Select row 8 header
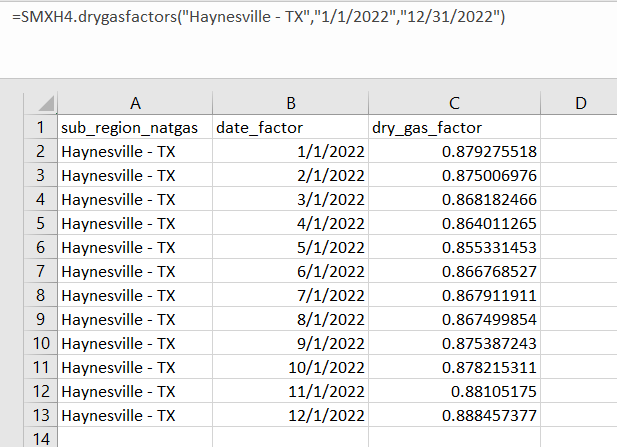The image size is (617, 447). point(41,295)
